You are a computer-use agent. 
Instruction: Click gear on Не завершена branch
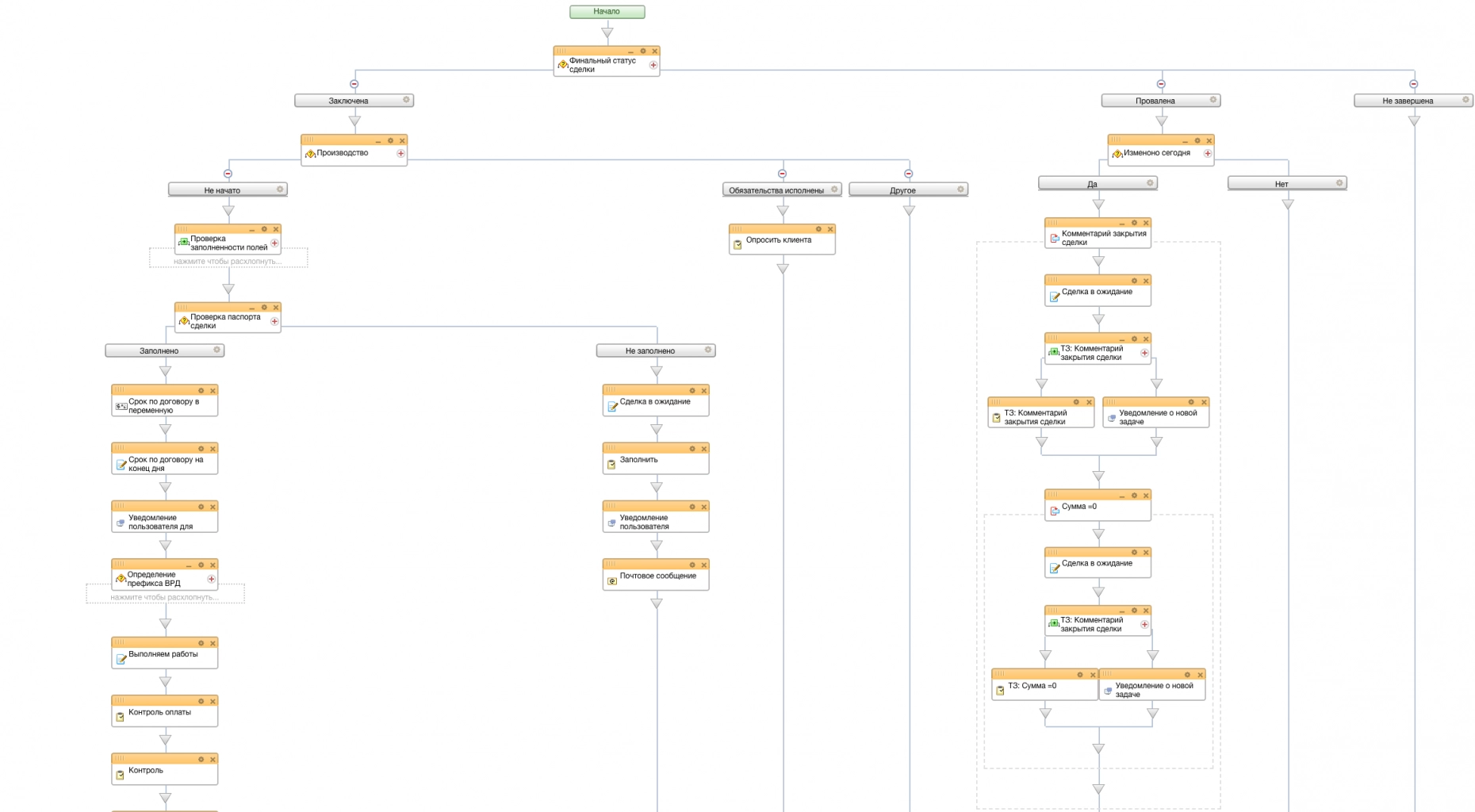coord(1465,100)
